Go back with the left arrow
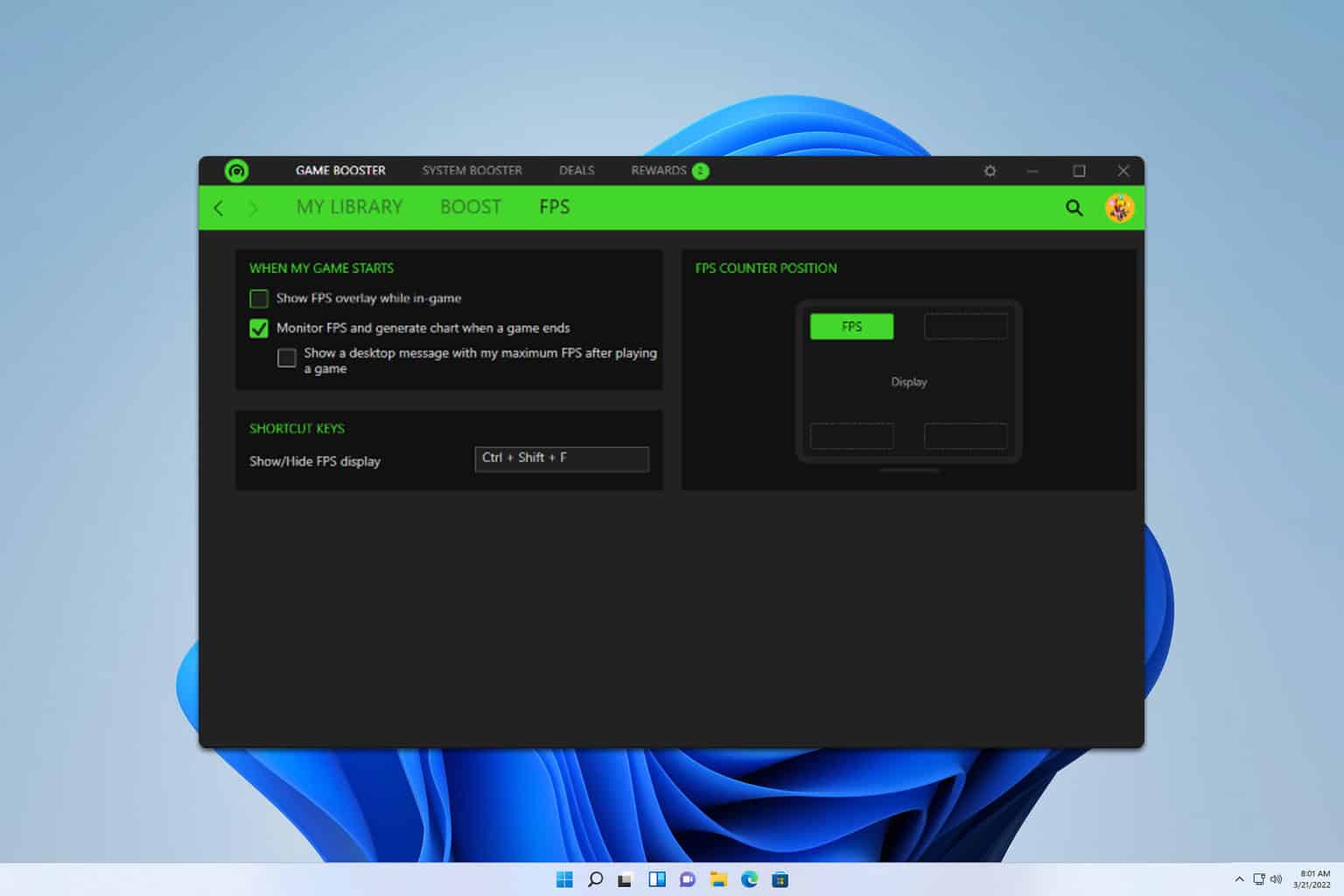This screenshot has height=896, width=1344. [x=219, y=208]
